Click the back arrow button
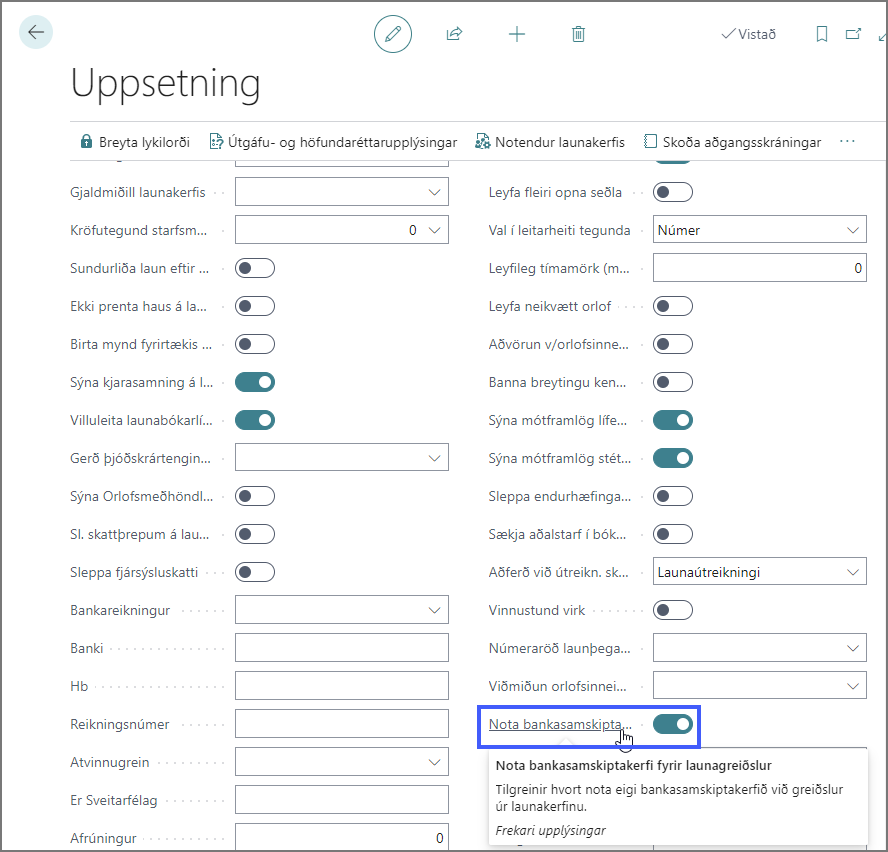The image size is (888, 852). point(36,33)
